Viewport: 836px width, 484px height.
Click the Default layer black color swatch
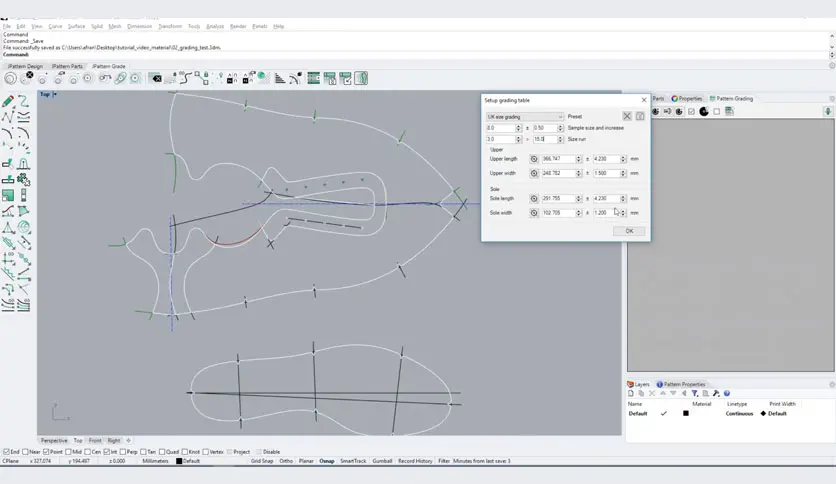[686, 413]
